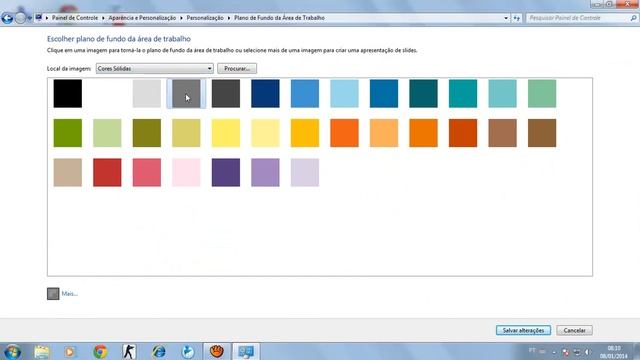Pick the bright grass green swatch
Image resolution: width=640 pixels, height=360 pixels.
(68, 133)
